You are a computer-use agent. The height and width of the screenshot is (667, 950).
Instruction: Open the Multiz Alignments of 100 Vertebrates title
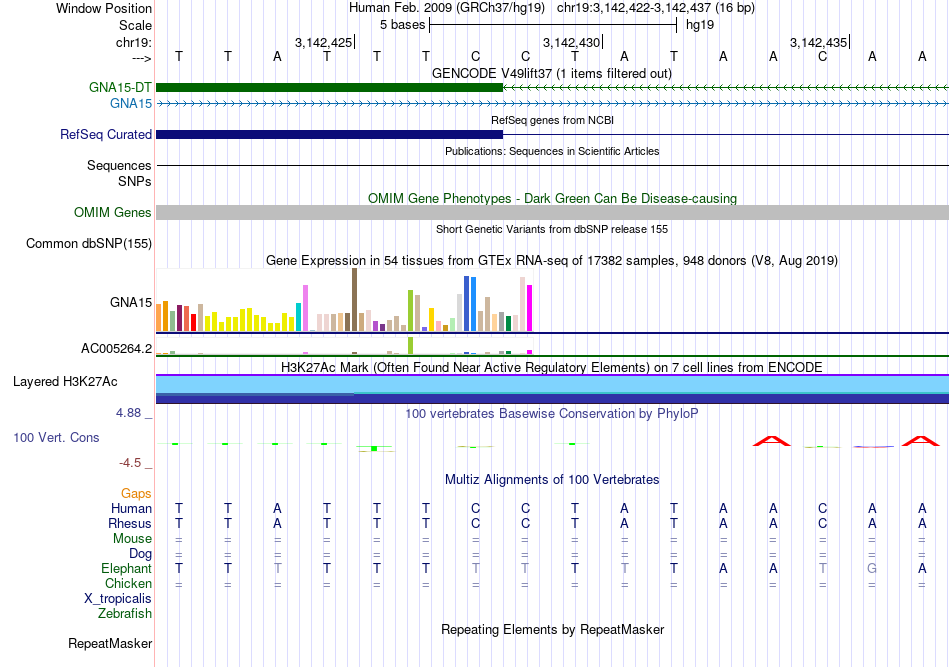[x=552, y=480]
